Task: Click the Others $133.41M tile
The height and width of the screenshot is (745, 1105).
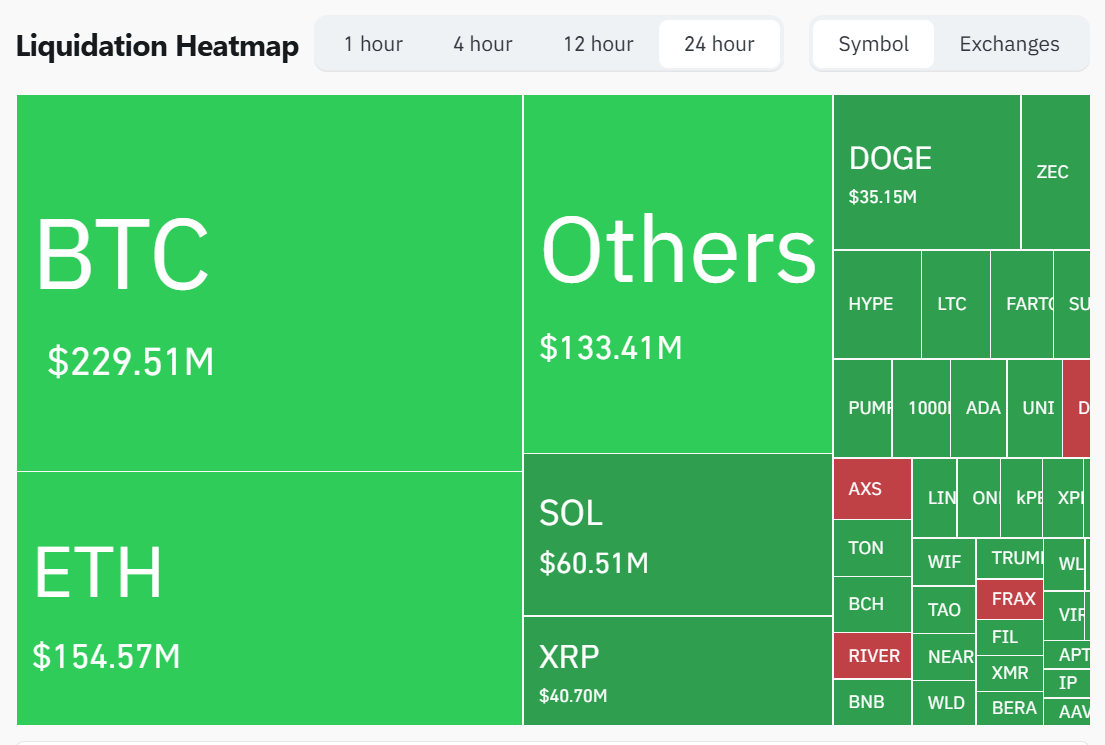Action: (x=677, y=274)
